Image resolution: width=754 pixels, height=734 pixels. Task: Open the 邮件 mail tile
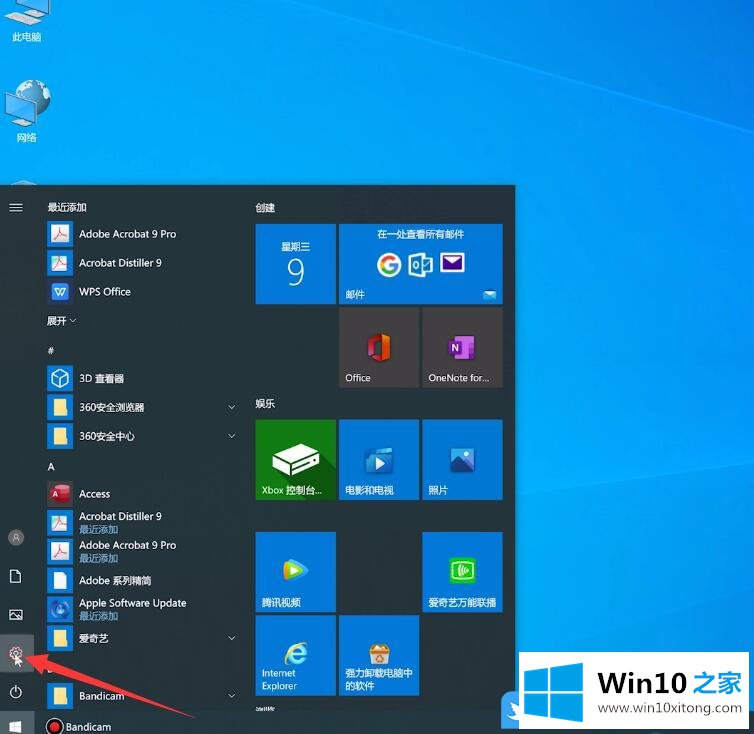[x=421, y=264]
